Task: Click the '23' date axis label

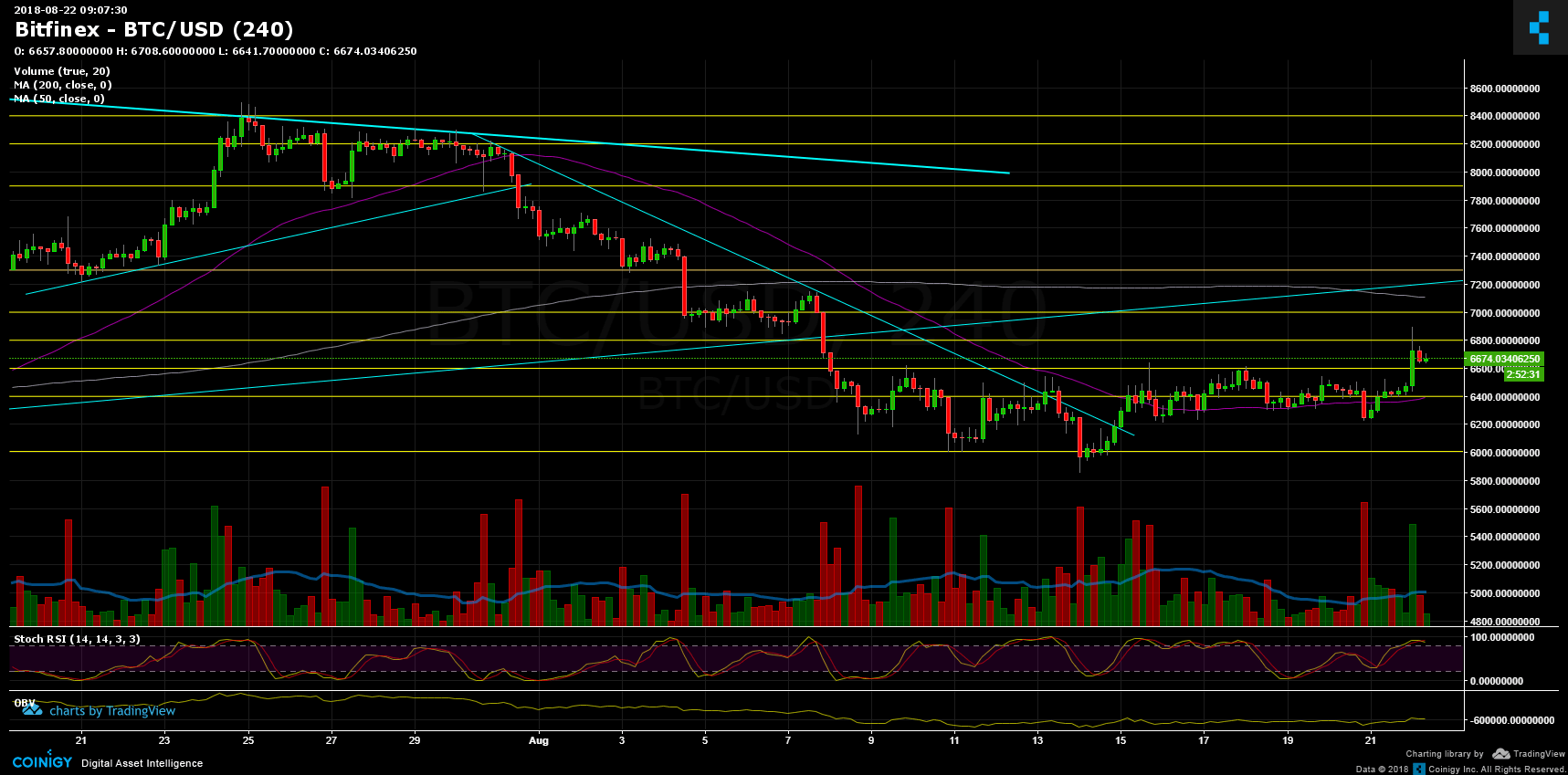Action: point(164,740)
